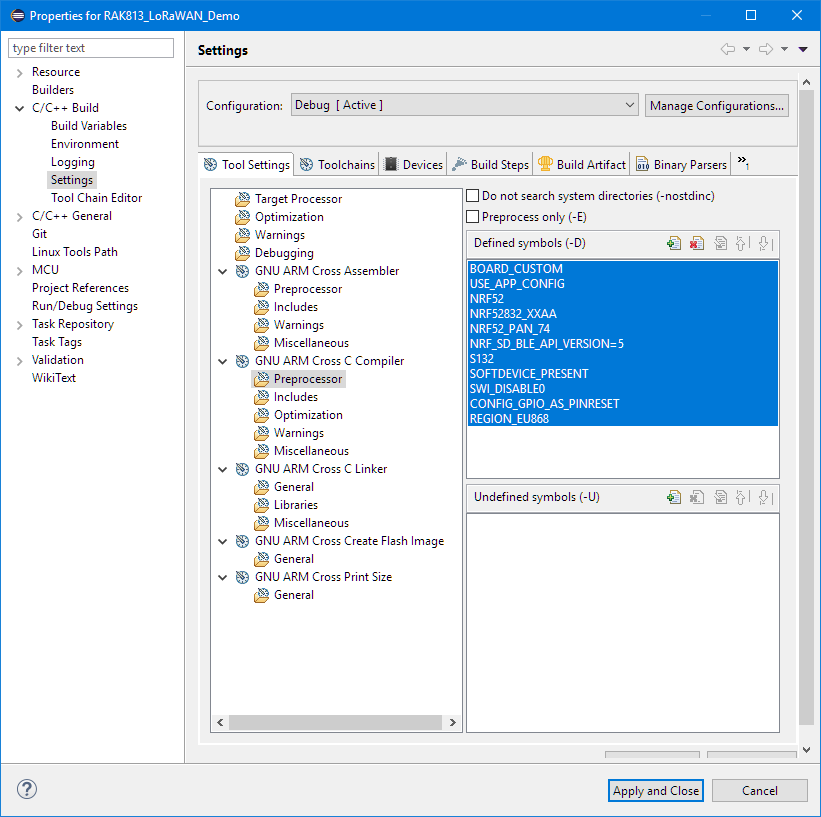This screenshot has width=821, height=817.
Task: Click the Move Up icon for Defined symbols
Action: click(742, 243)
